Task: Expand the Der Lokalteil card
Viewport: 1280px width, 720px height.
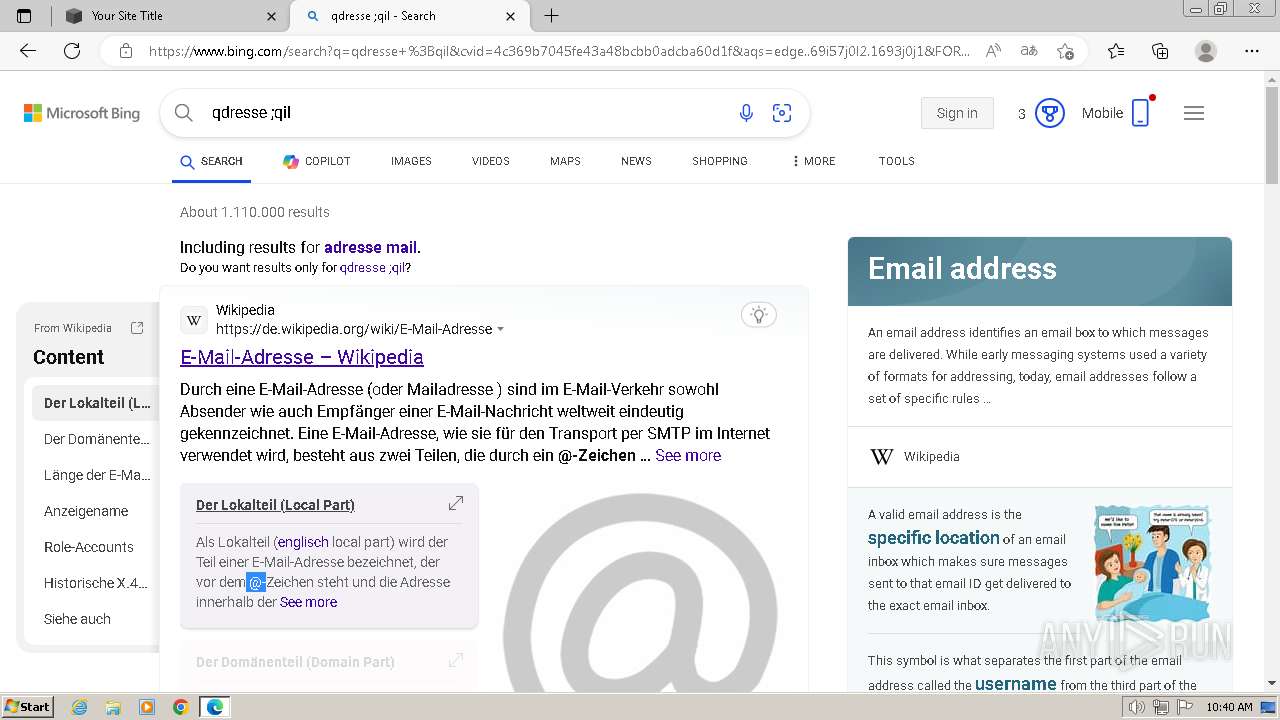Action: pyautogui.click(x=456, y=503)
